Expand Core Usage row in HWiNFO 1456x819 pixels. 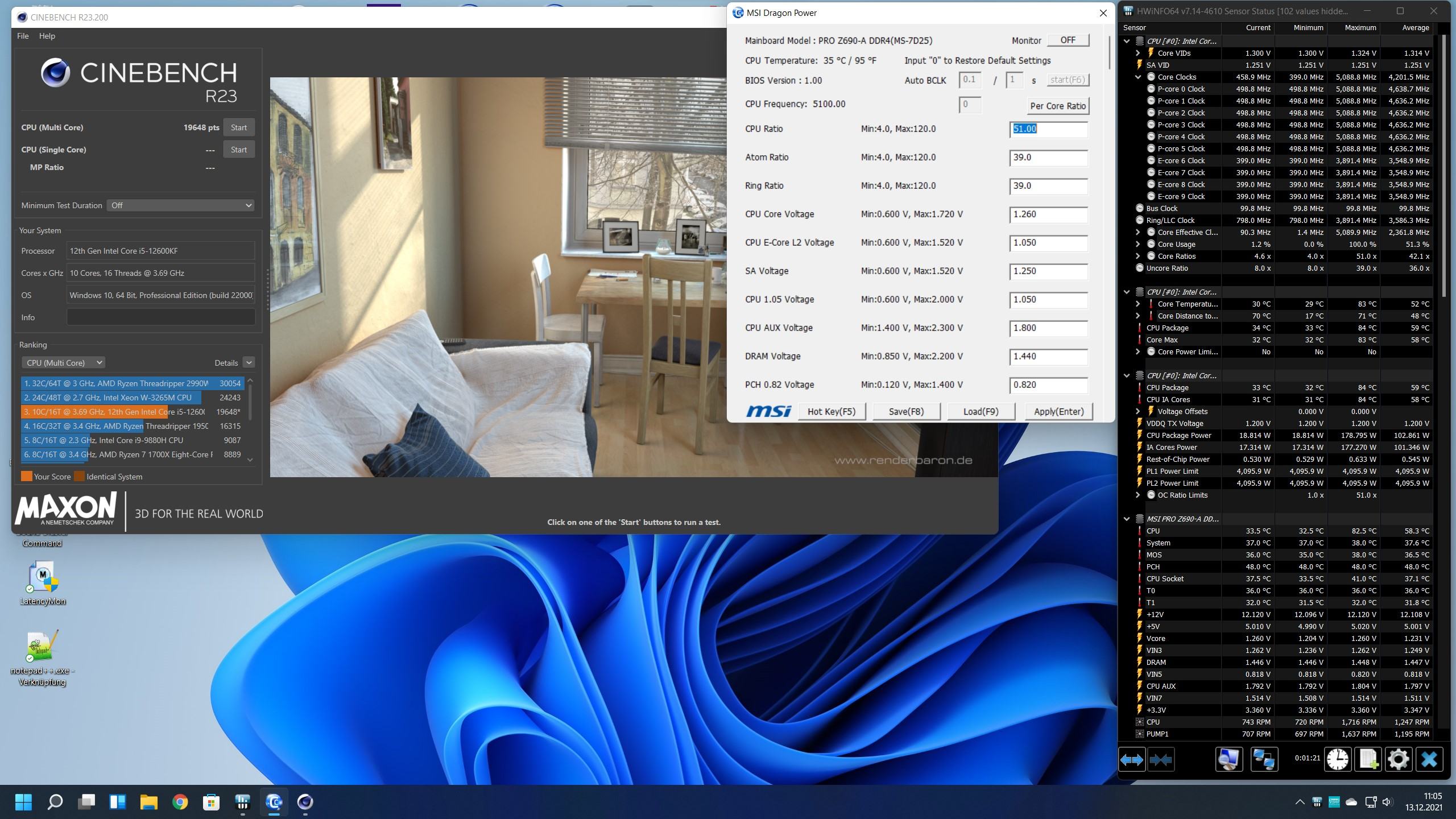1137,244
